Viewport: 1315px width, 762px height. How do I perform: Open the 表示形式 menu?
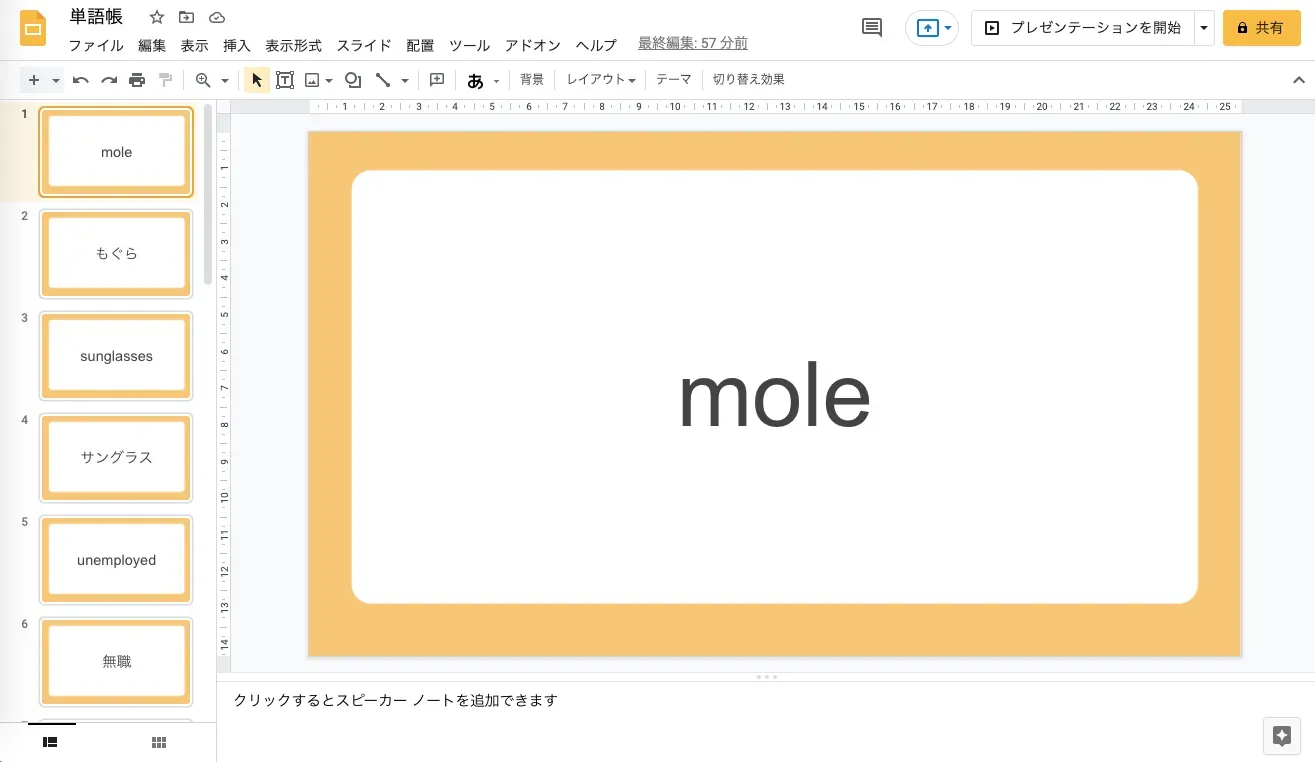coord(293,45)
